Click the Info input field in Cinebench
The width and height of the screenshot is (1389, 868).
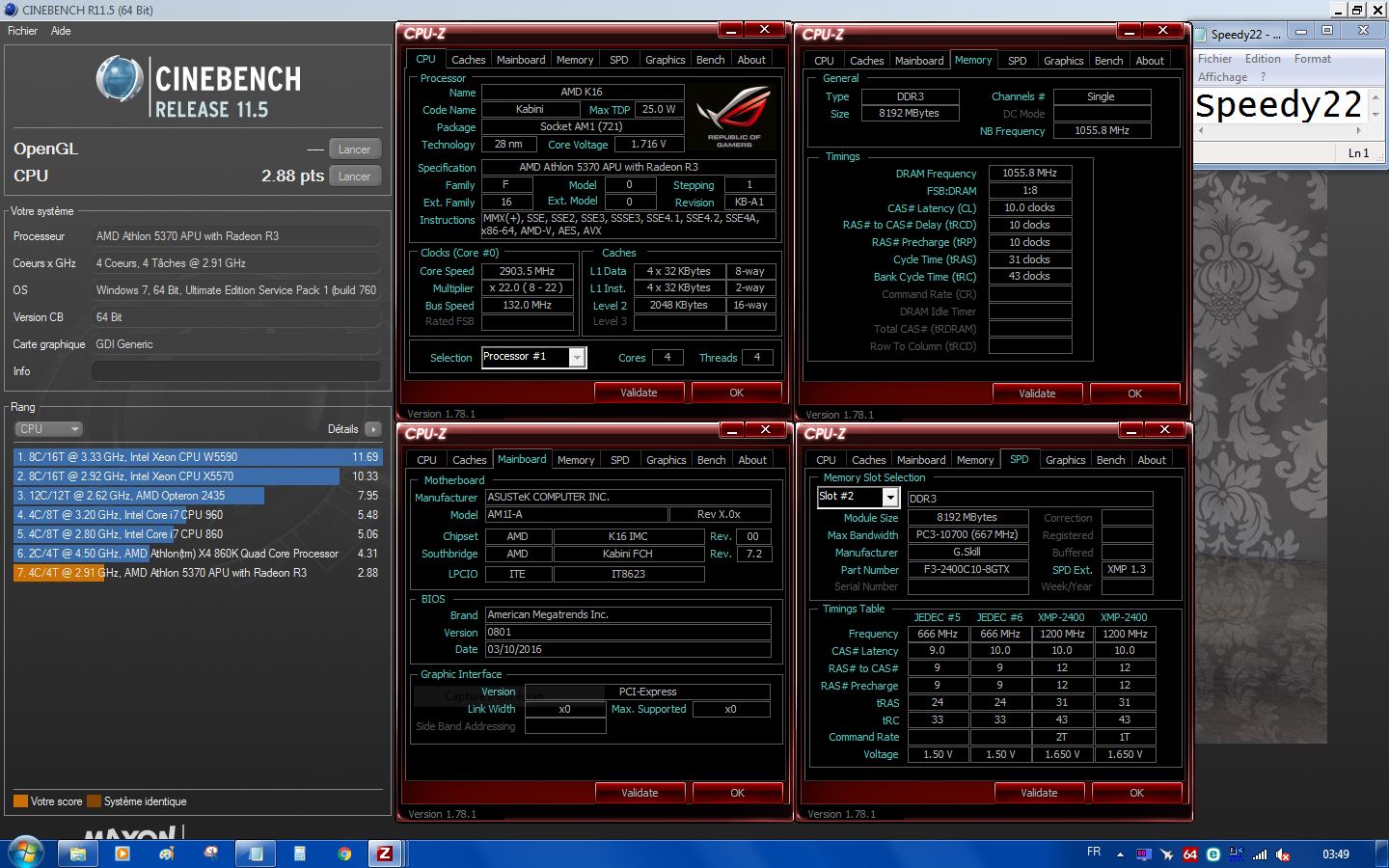[x=235, y=371]
